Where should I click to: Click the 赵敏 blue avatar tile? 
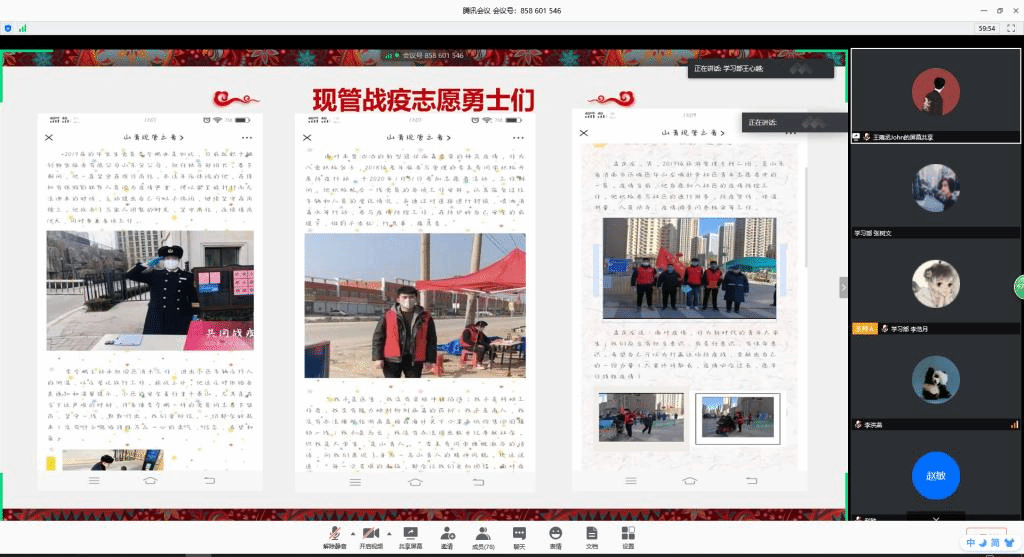[x=935, y=477]
